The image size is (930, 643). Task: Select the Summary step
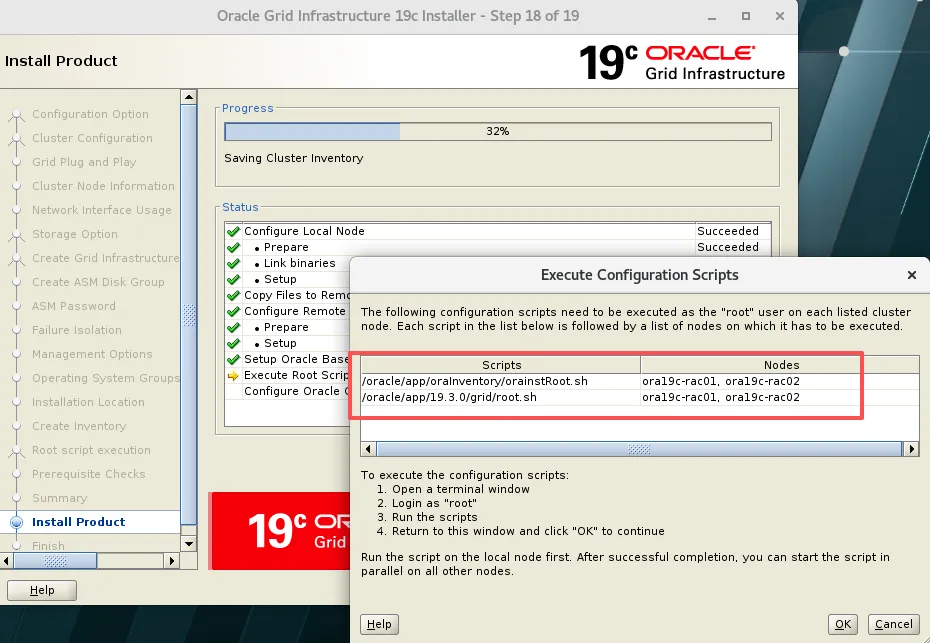(x=59, y=498)
